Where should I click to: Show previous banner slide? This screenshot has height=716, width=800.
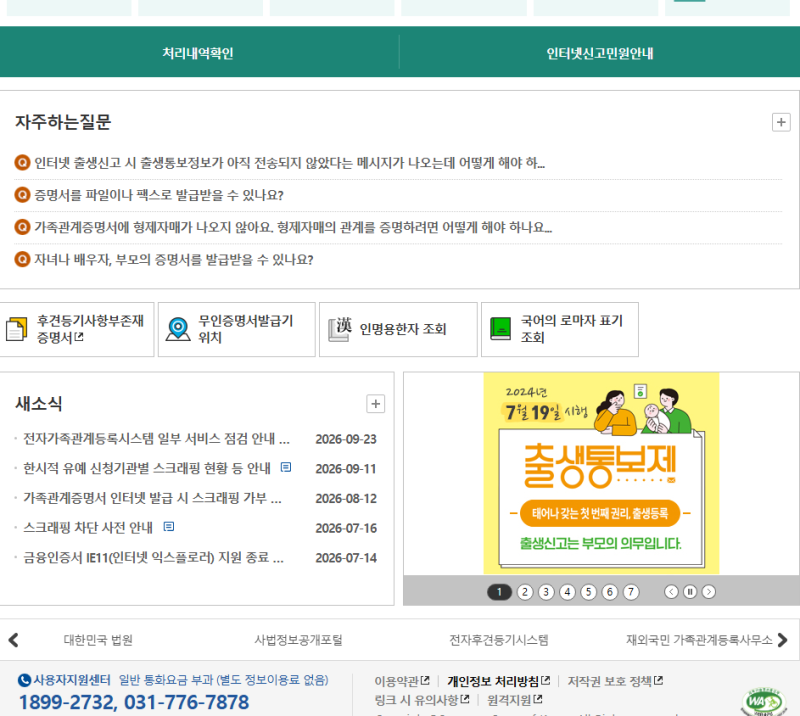[671, 591]
